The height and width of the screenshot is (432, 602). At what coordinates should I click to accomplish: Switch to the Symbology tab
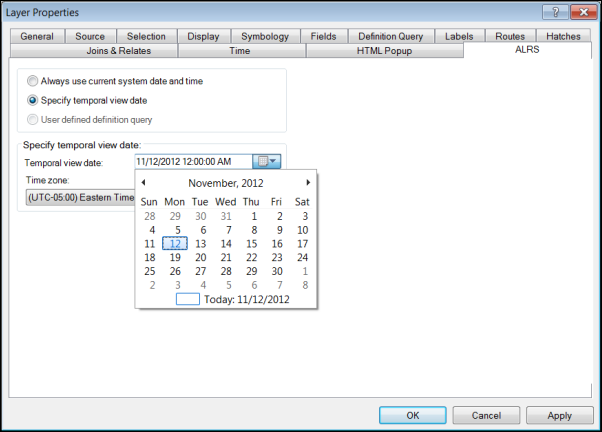point(265,36)
